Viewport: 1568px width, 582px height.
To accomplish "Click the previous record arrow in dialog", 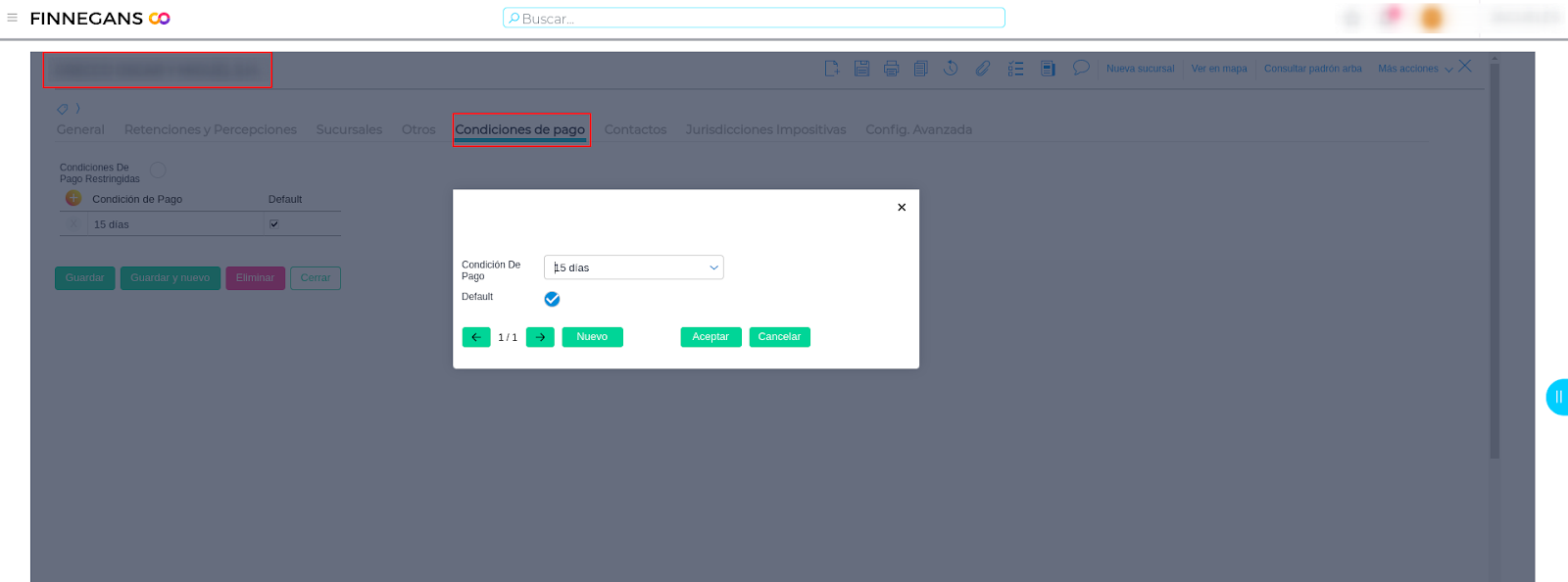I will tap(476, 337).
